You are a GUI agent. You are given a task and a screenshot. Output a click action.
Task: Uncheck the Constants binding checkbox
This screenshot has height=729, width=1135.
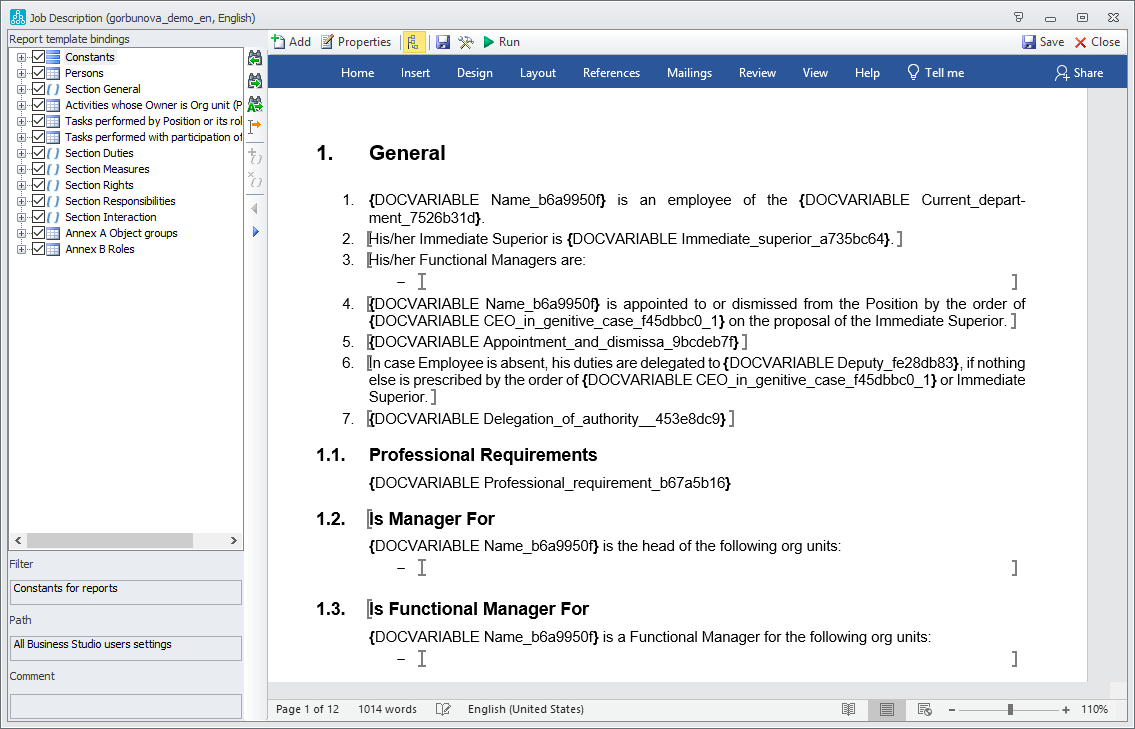[38, 57]
